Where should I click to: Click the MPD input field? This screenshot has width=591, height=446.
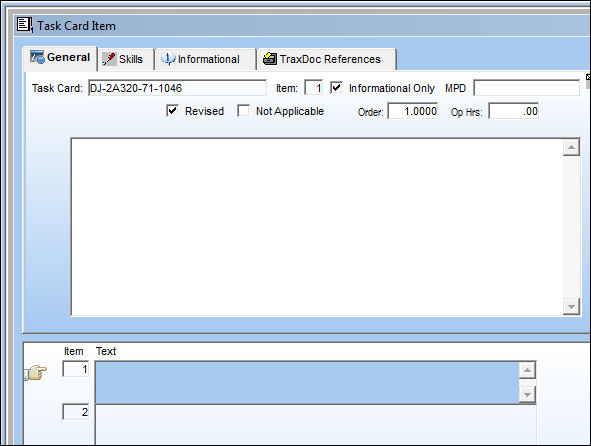527,88
